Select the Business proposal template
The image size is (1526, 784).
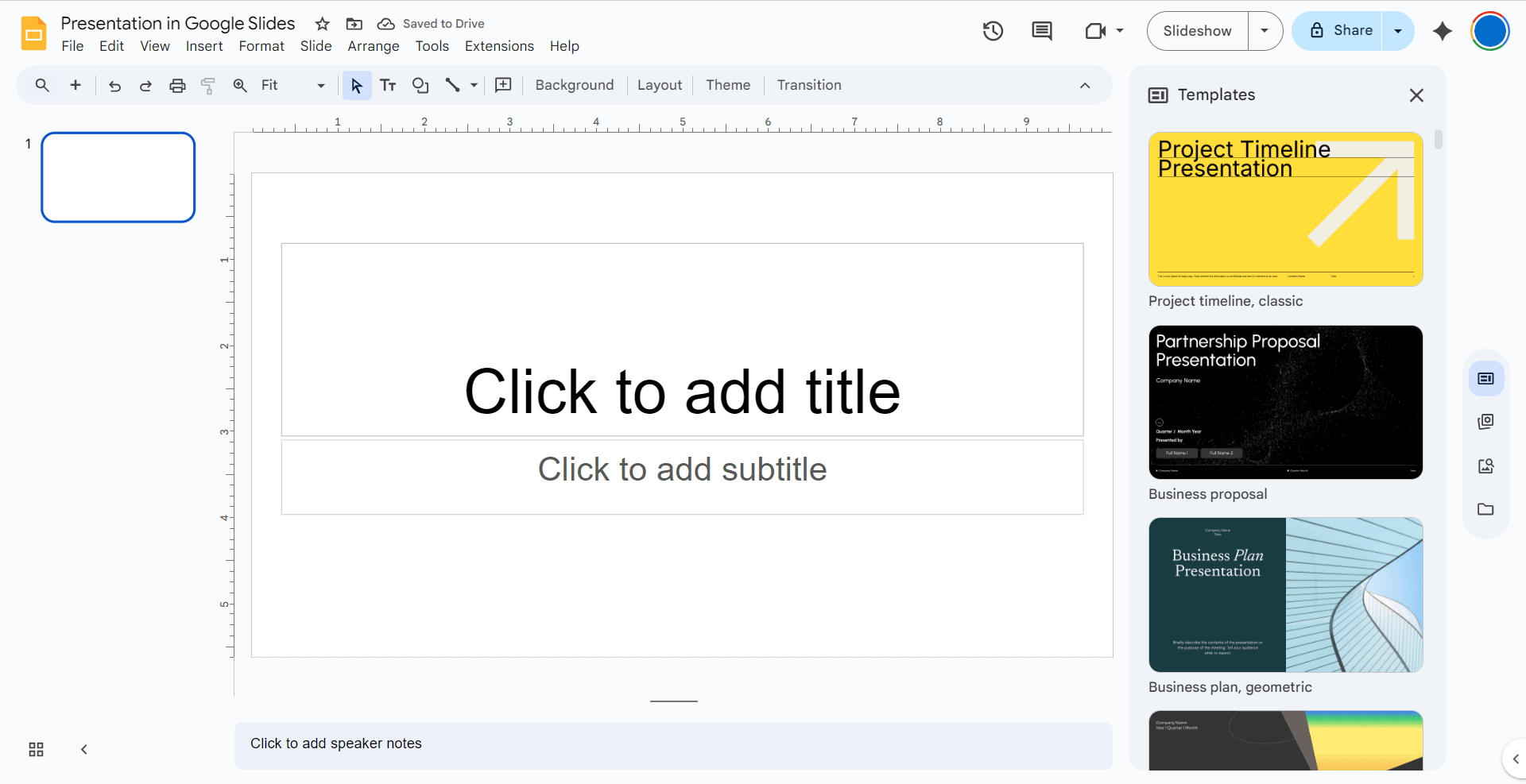coord(1284,403)
